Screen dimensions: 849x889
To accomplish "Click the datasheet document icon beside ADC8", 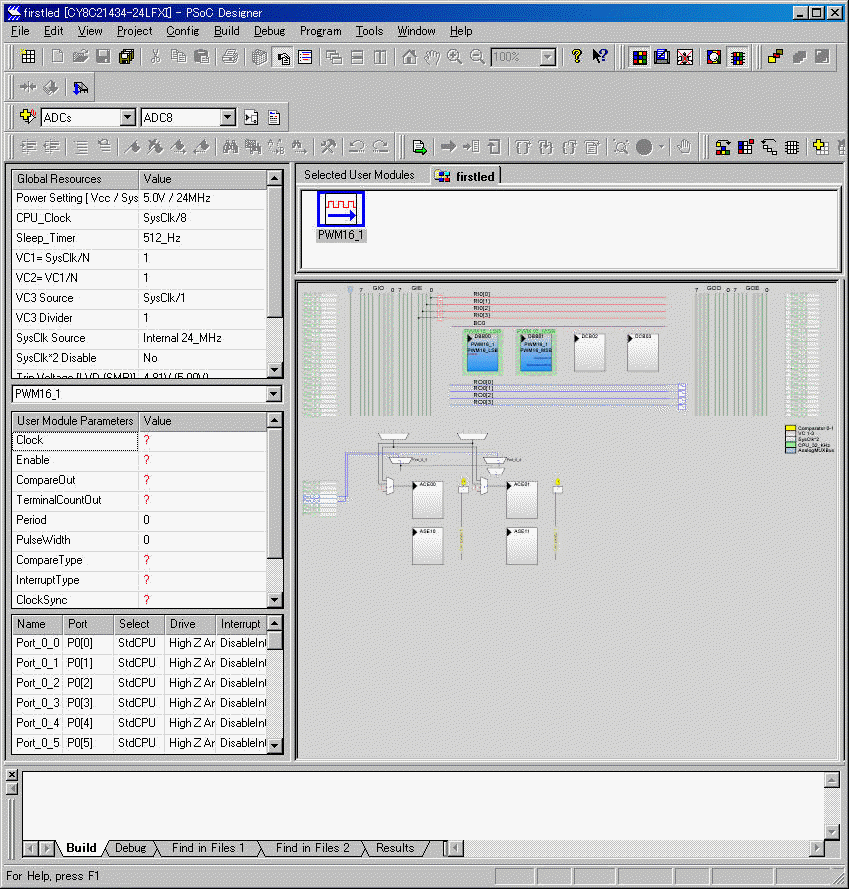I will (274, 117).
